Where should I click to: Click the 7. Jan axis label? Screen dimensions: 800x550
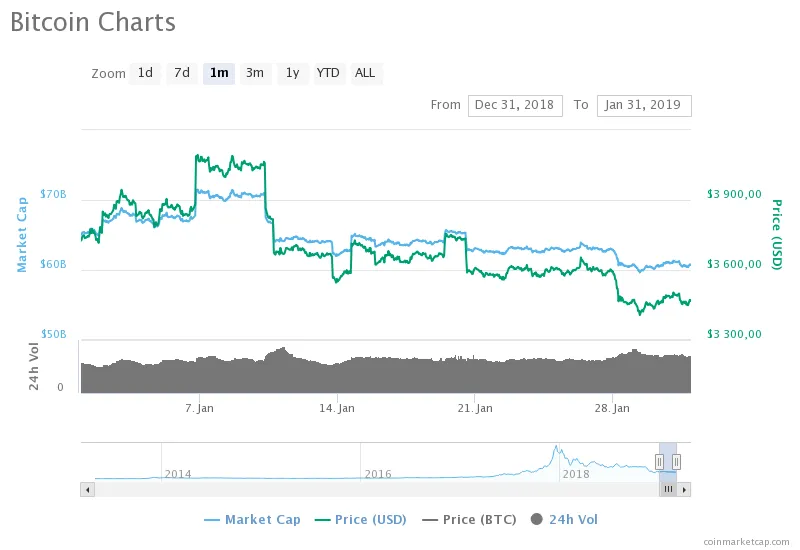pos(199,408)
